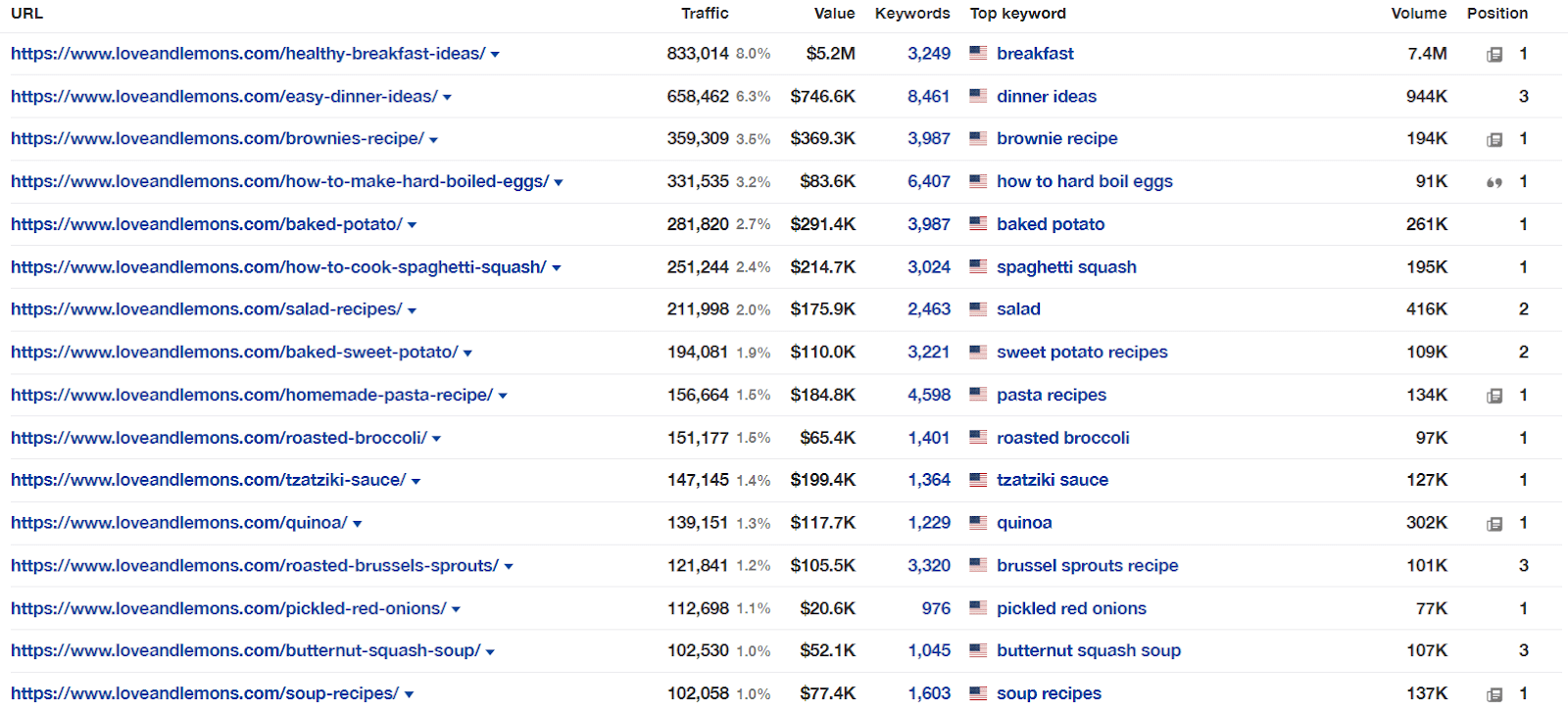
Task: Open dropdown arrow for salad-recipes URL
Action: 412,310
